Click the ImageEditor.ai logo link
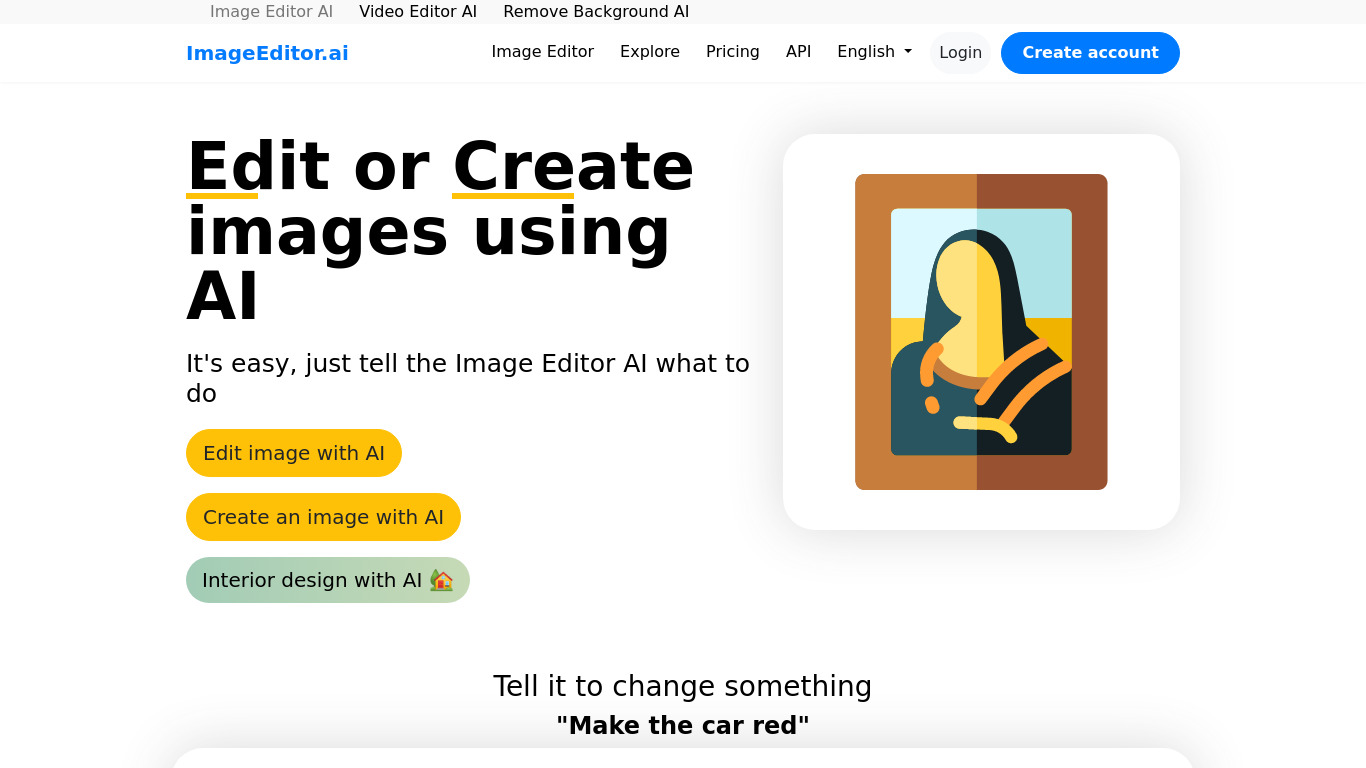The image size is (1366, 768). (267, 53)
